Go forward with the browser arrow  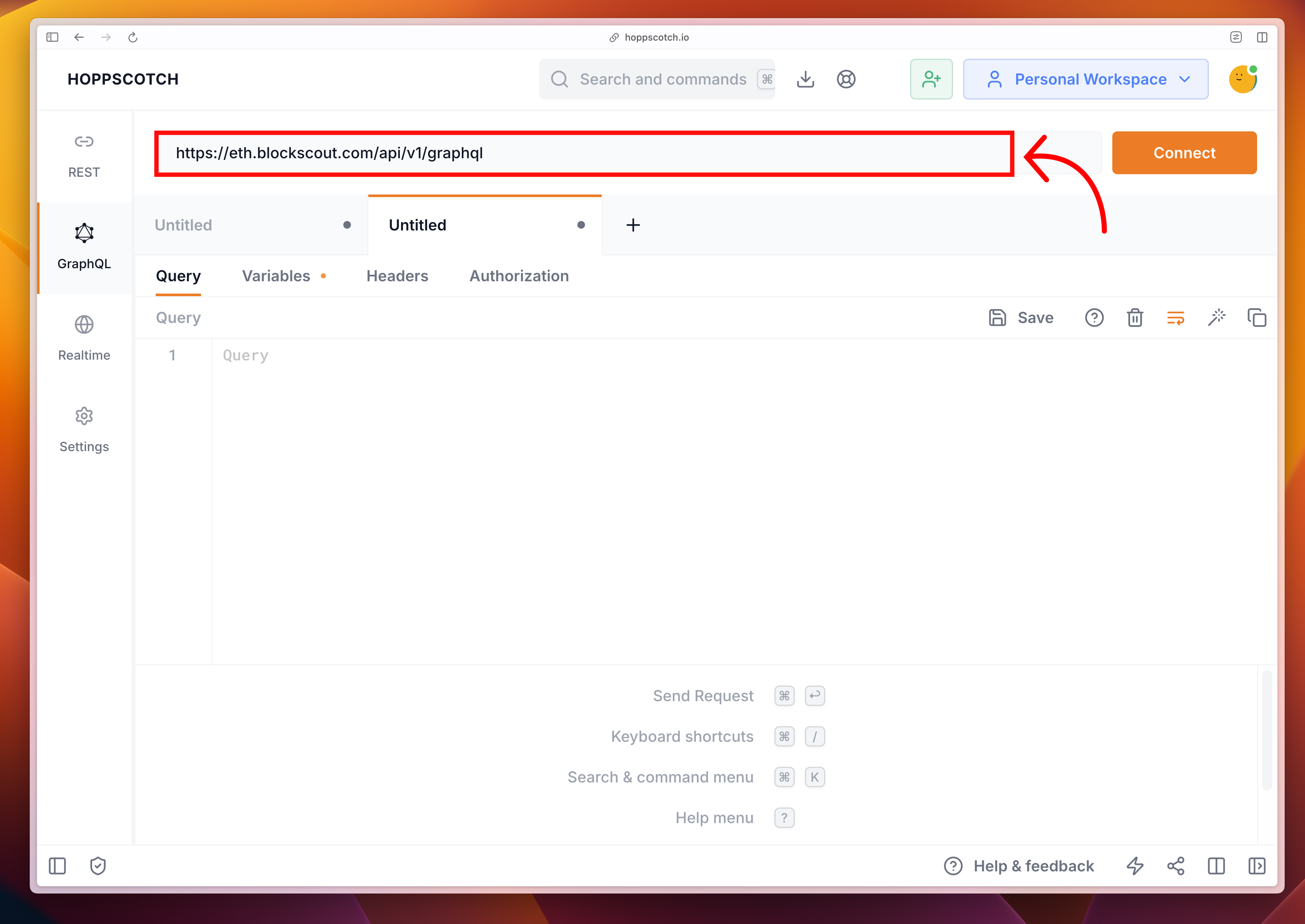coord(106,37)
